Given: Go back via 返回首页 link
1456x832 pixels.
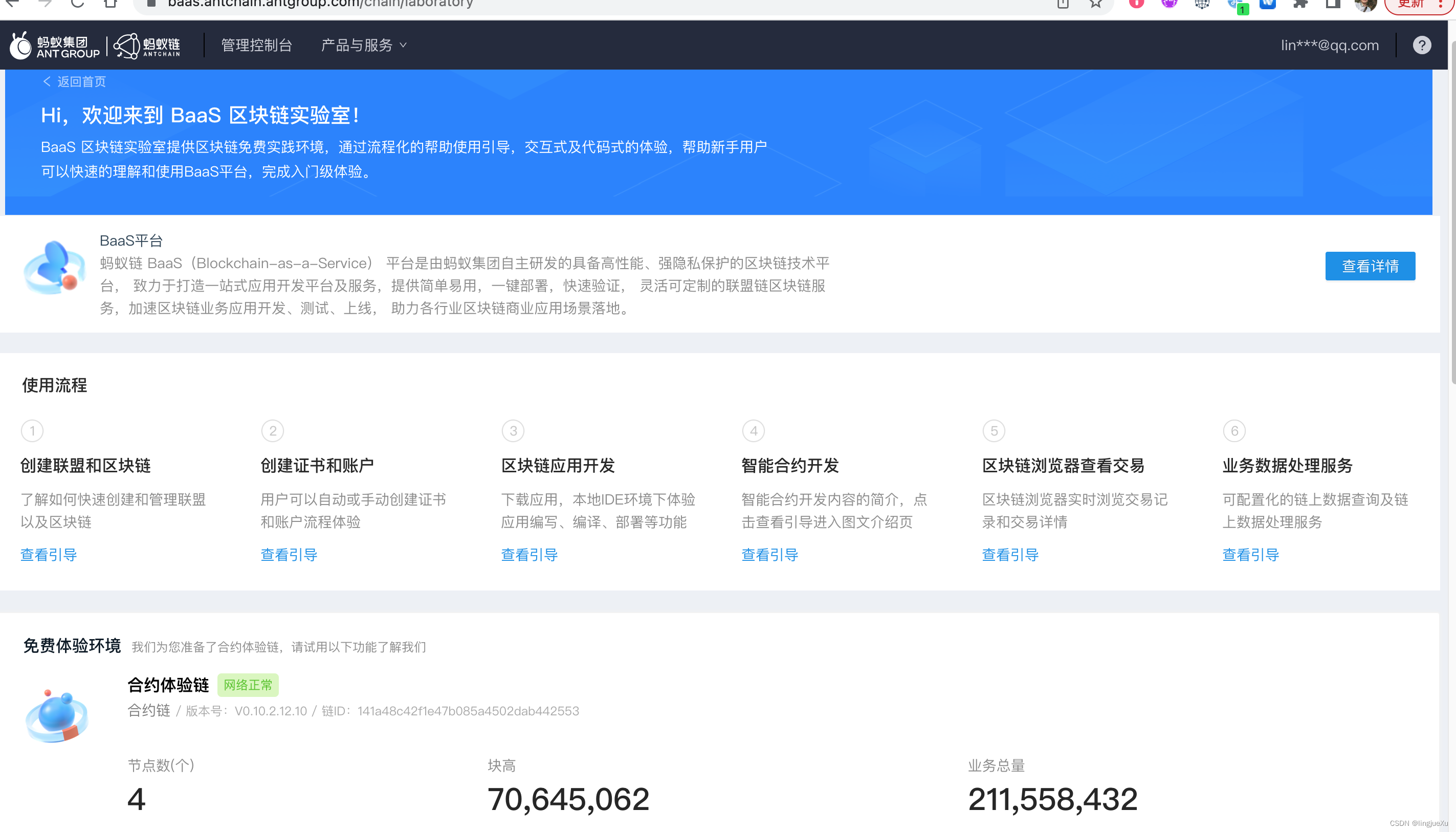Looking at the screenshot, I should [82, 82].
